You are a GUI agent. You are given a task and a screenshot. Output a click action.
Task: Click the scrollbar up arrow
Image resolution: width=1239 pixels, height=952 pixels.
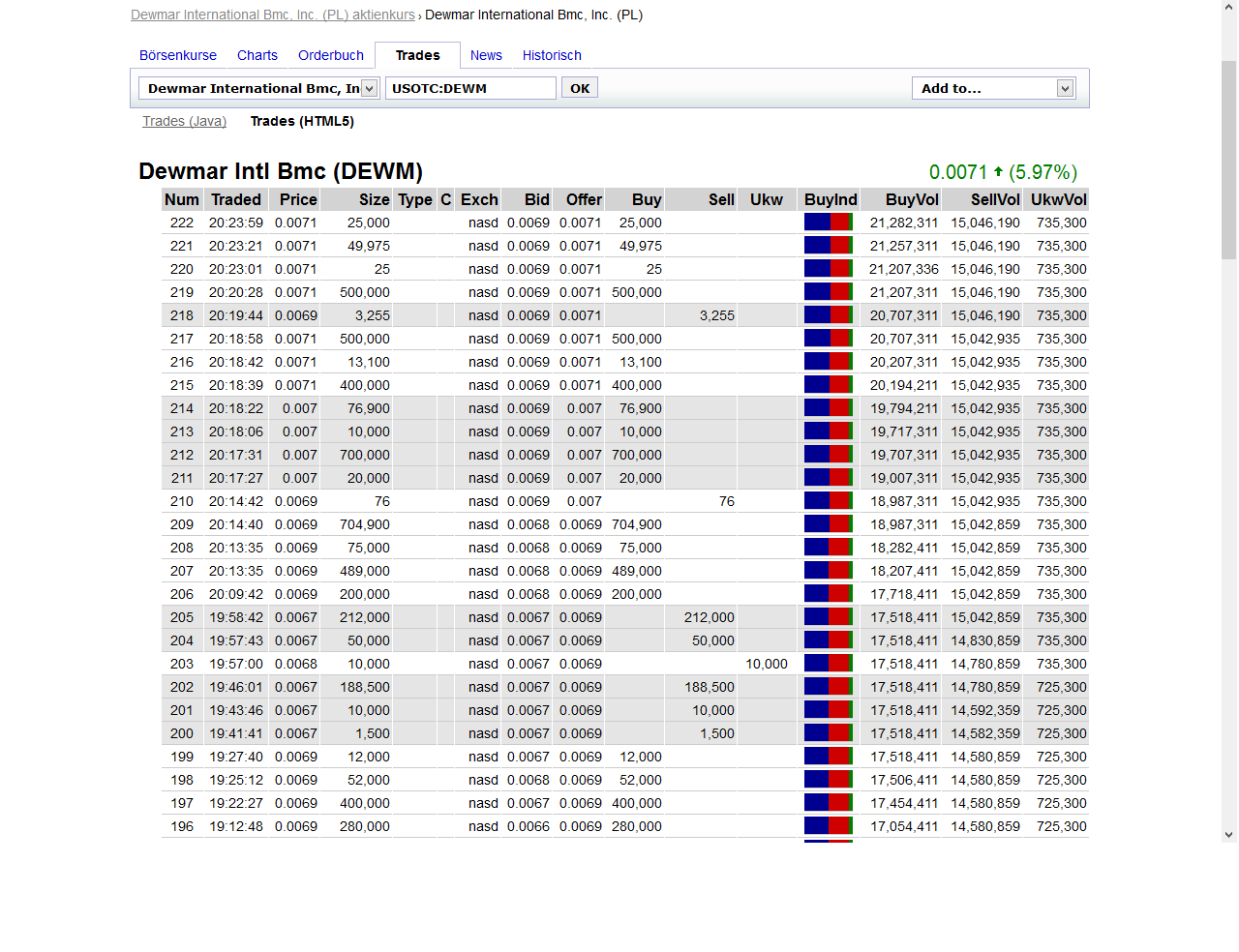(1229, 8)
